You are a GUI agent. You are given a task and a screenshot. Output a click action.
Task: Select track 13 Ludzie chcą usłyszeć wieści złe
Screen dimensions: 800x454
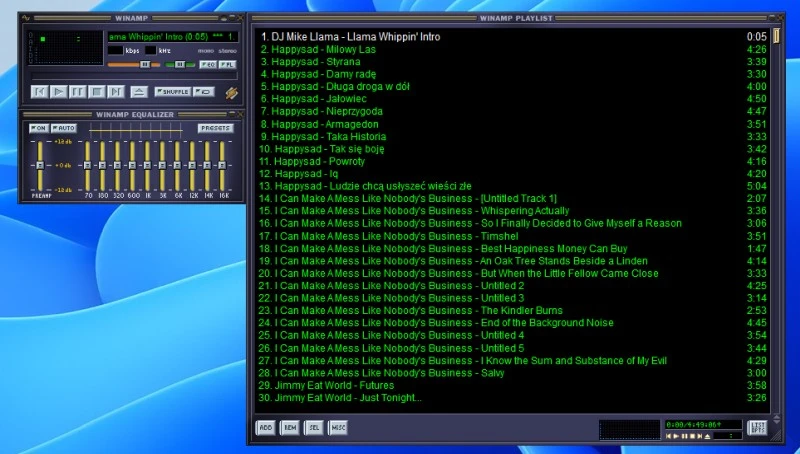(x=512, y=186)
